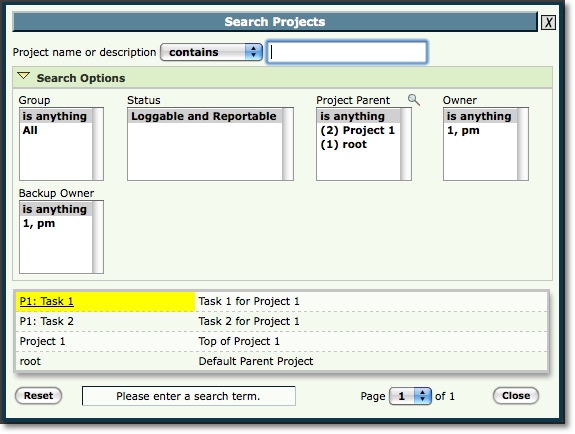Click the Project Parent magnifier search icon
Screen dimensions: 575x434
click(x=414, y=99)
